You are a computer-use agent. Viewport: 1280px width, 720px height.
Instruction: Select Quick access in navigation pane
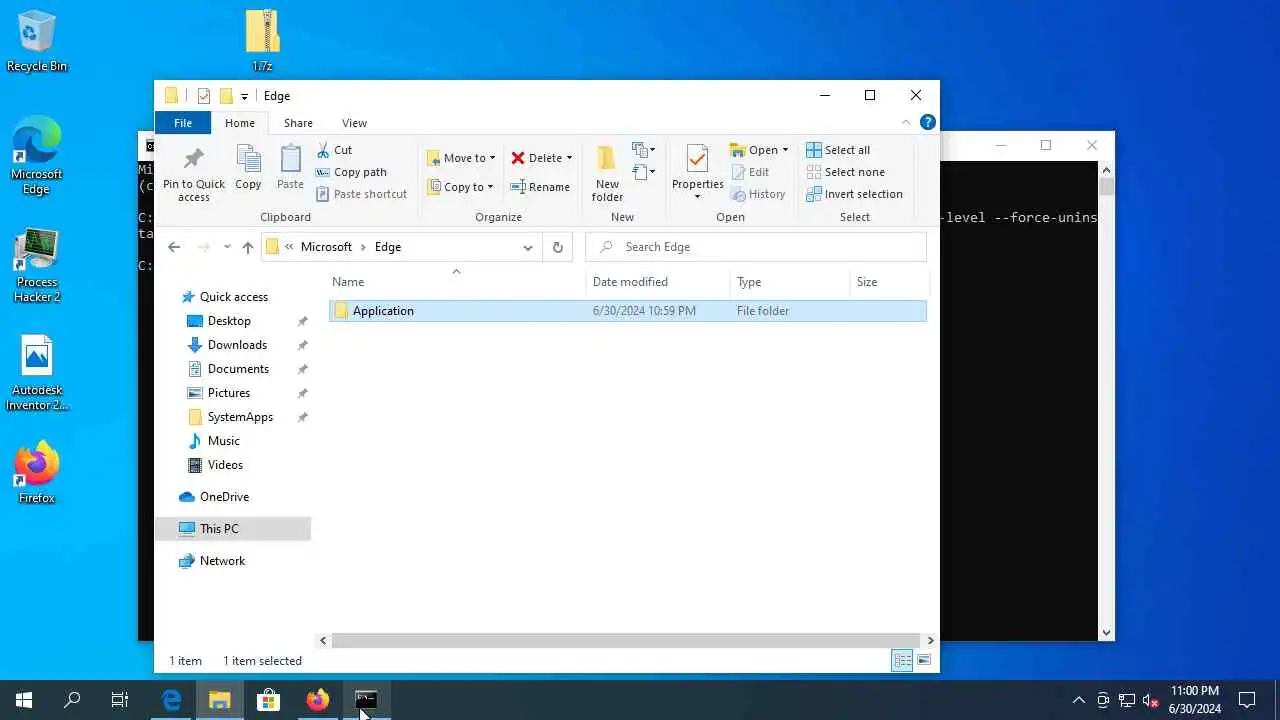pos(233,297)
